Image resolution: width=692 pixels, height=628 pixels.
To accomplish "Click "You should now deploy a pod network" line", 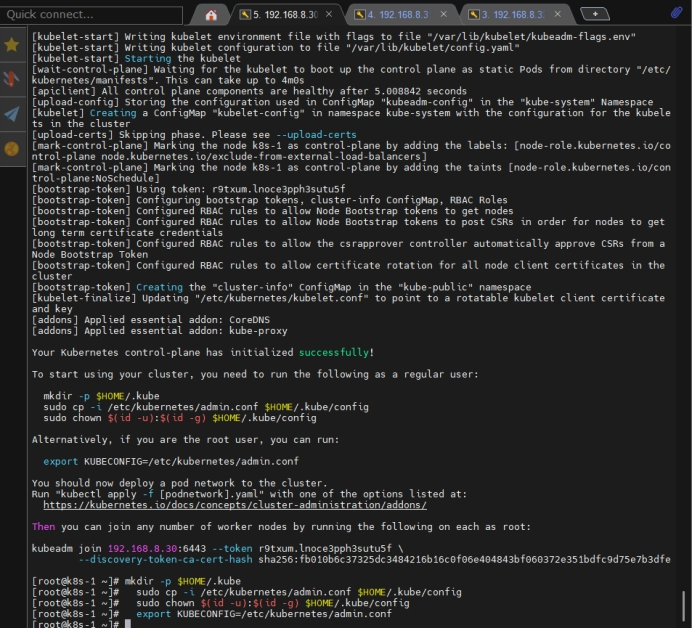I will pyautogui.click(x=180, y=483).
